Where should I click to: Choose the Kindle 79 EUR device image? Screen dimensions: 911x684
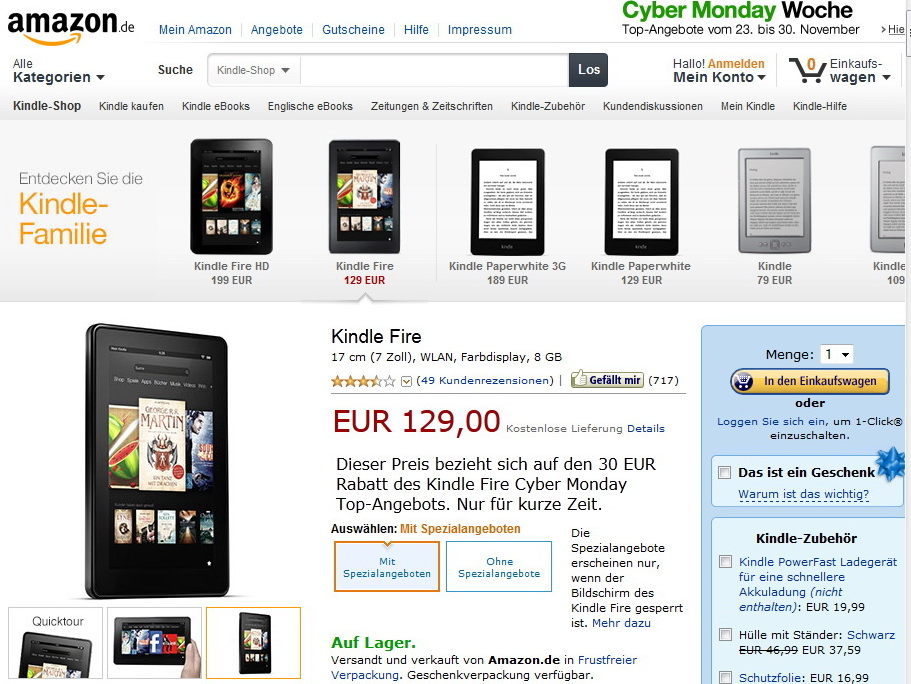774,200
